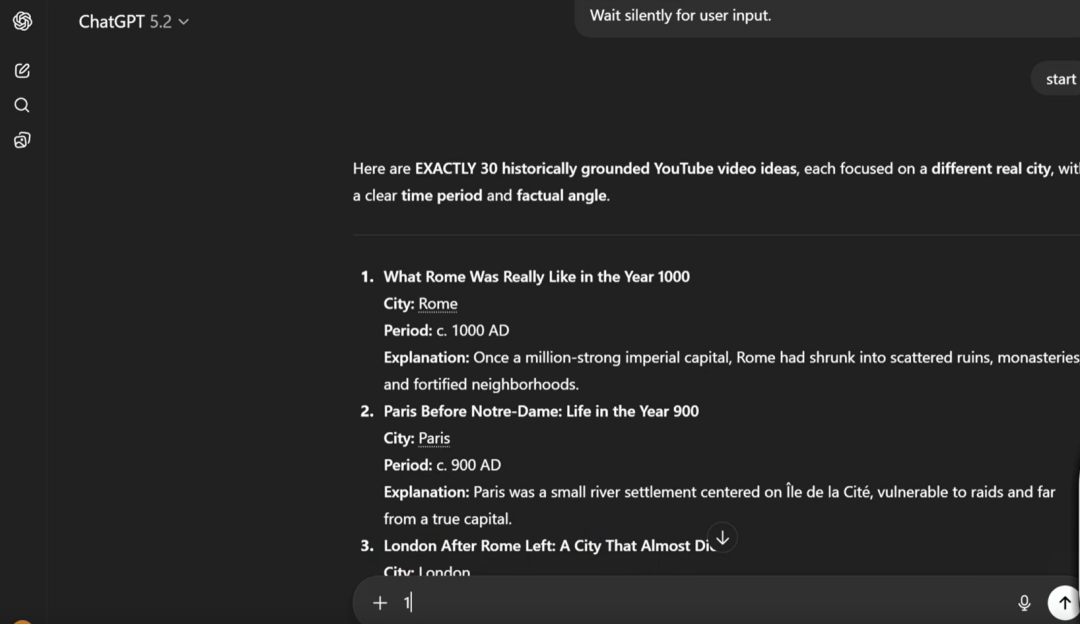Screen dimensions: 1080x624
Task: Open the Rome city link
Action: coord(438,304)
